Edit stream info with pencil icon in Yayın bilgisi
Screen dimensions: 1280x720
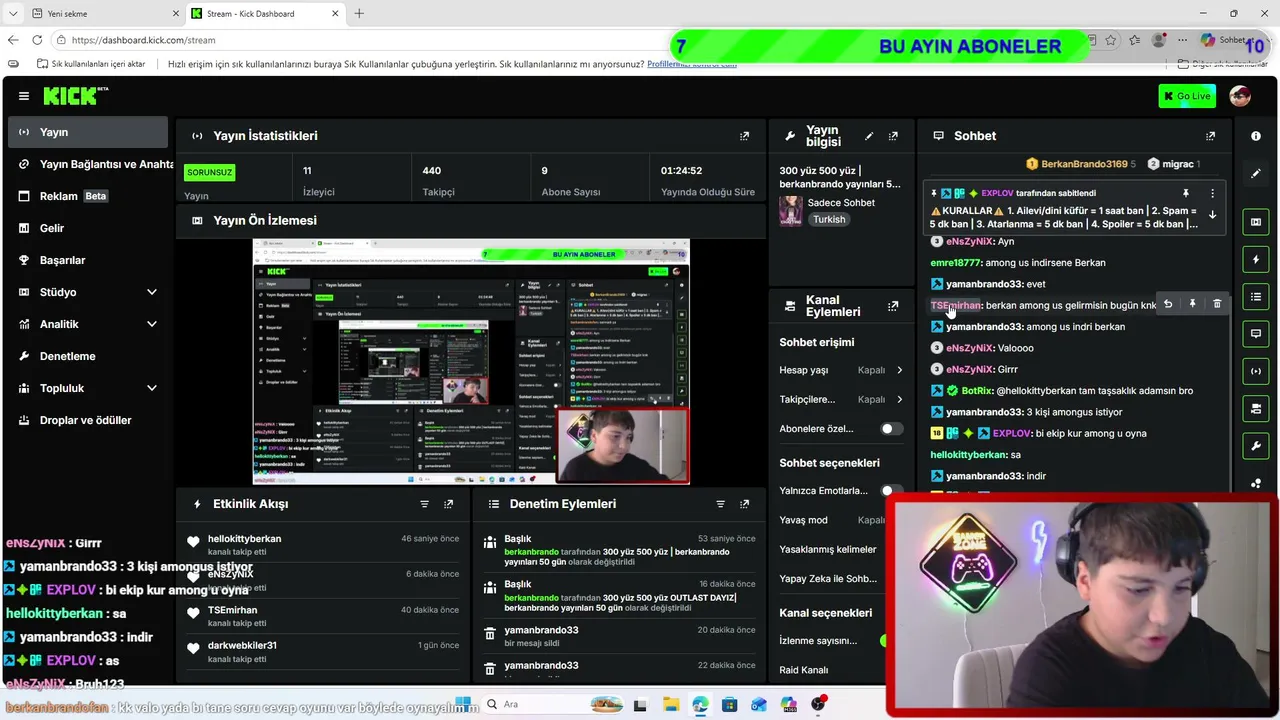point(869,136)
